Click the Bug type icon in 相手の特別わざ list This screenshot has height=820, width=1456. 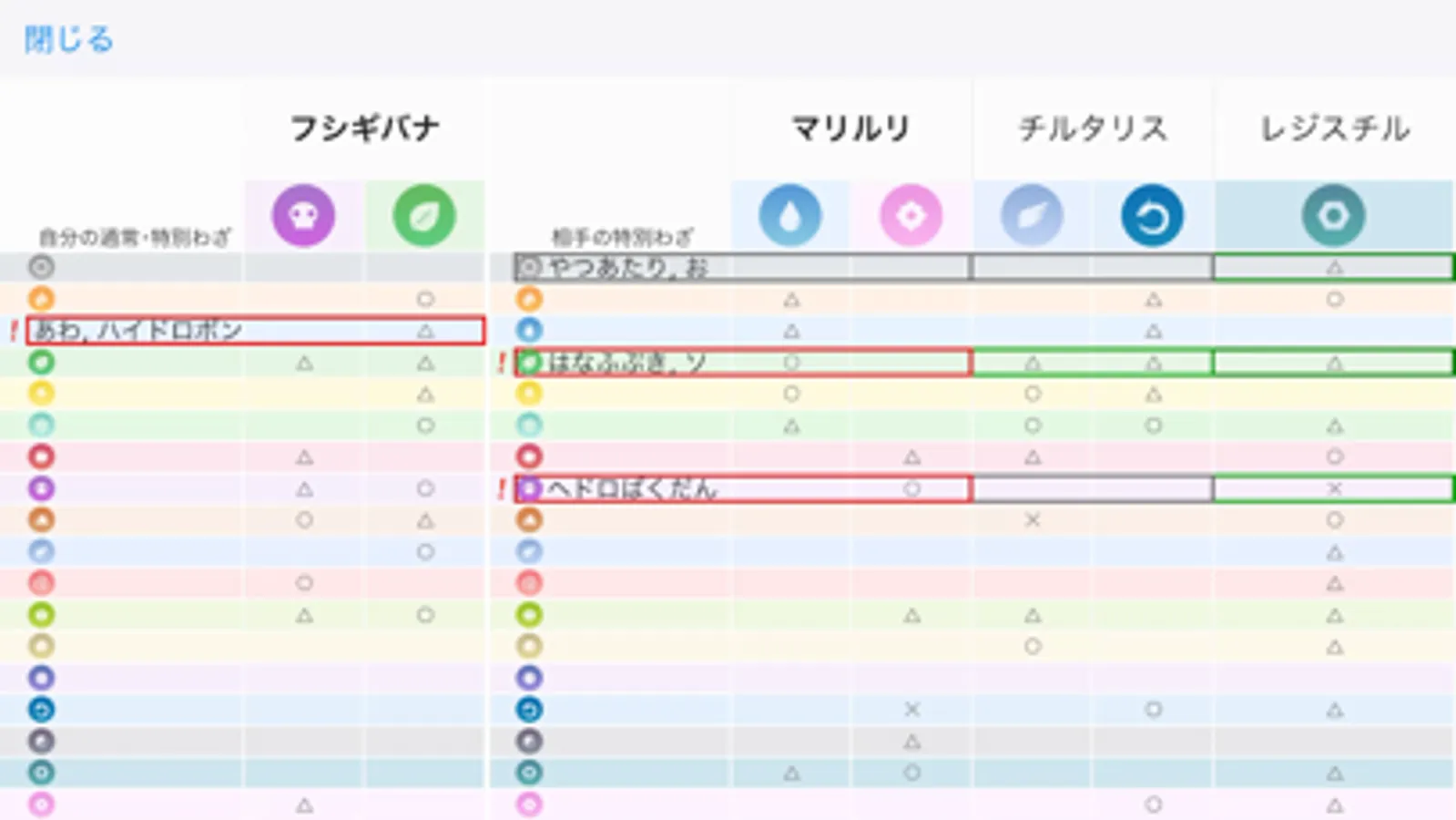tap(529, 614)
